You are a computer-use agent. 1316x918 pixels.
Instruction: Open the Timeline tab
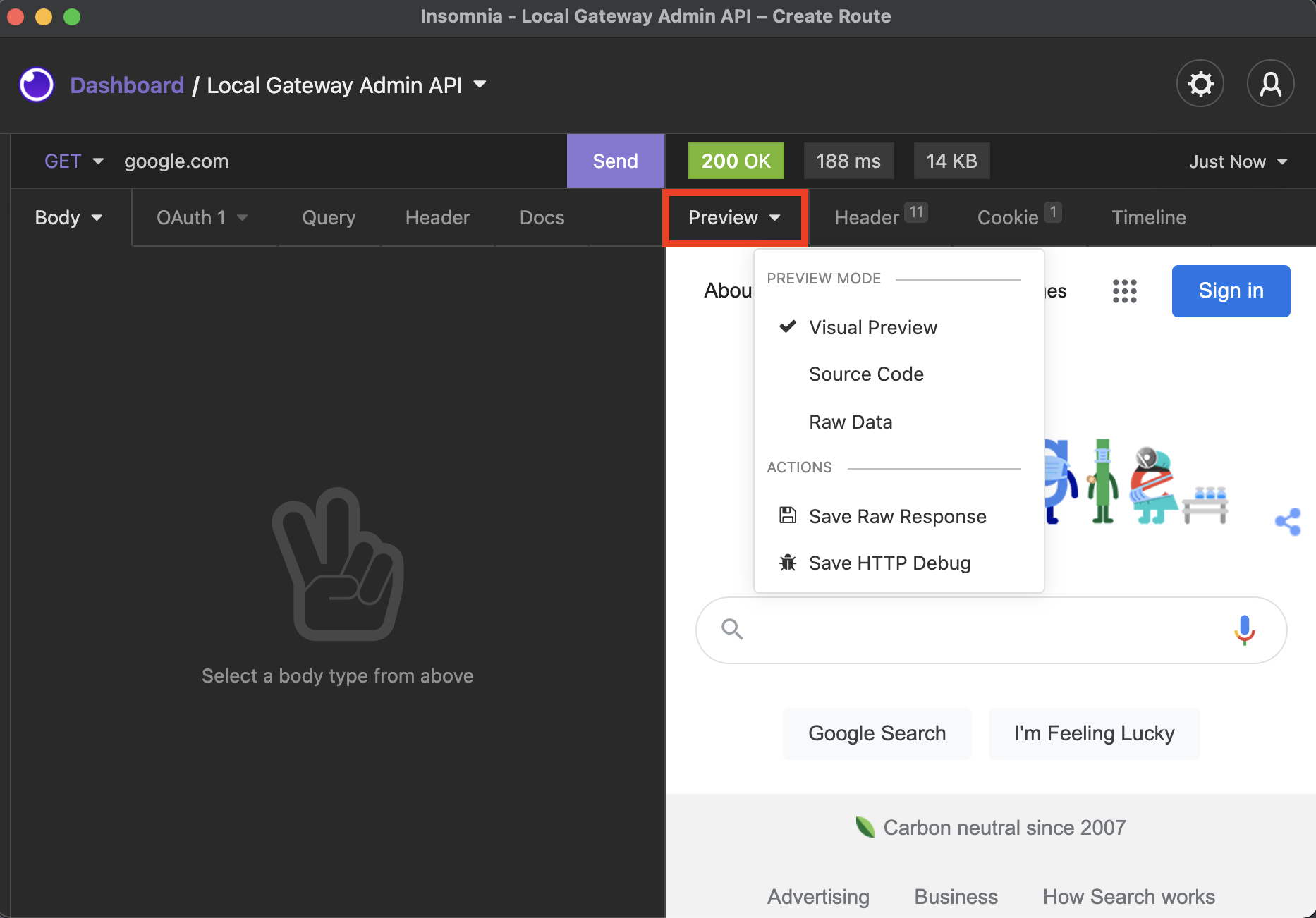pos(1148,217)
